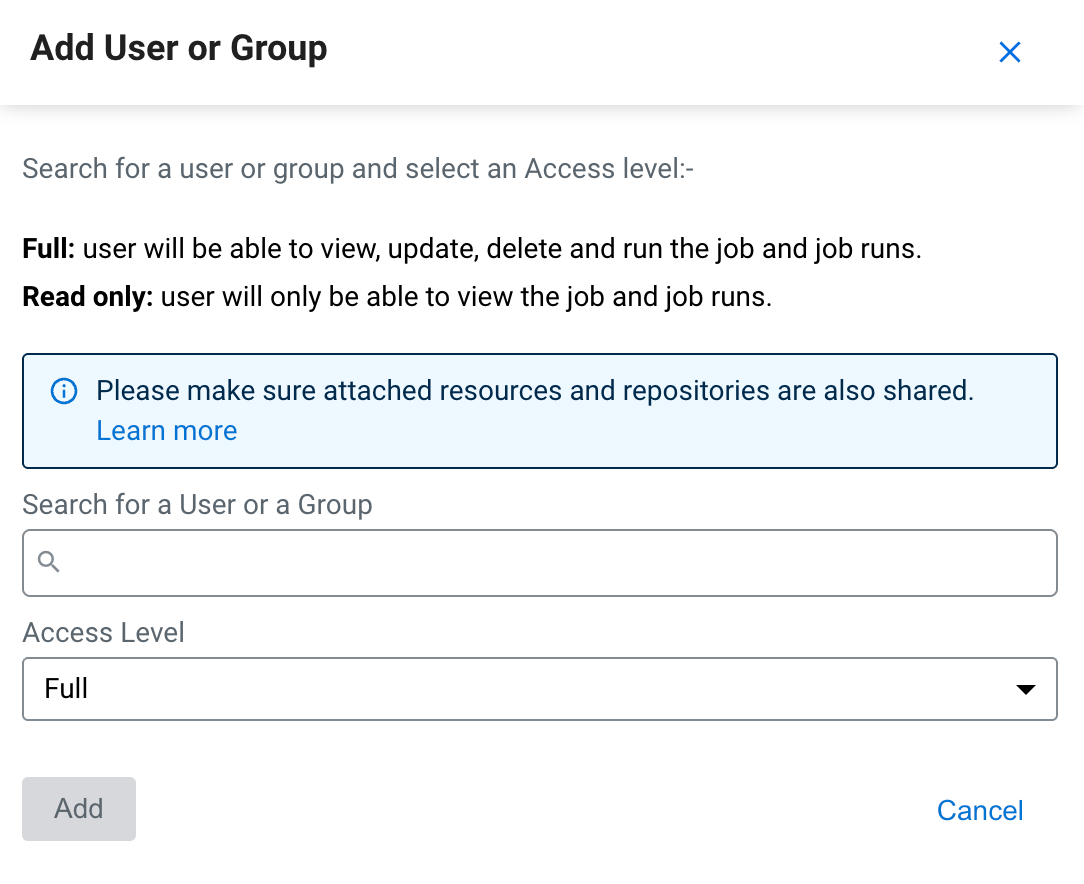The width and height of the screenshot is (1084, 884).
Task: Click the magnifying glass search icon
Action: pyautogui.click(x=49, y=563)
